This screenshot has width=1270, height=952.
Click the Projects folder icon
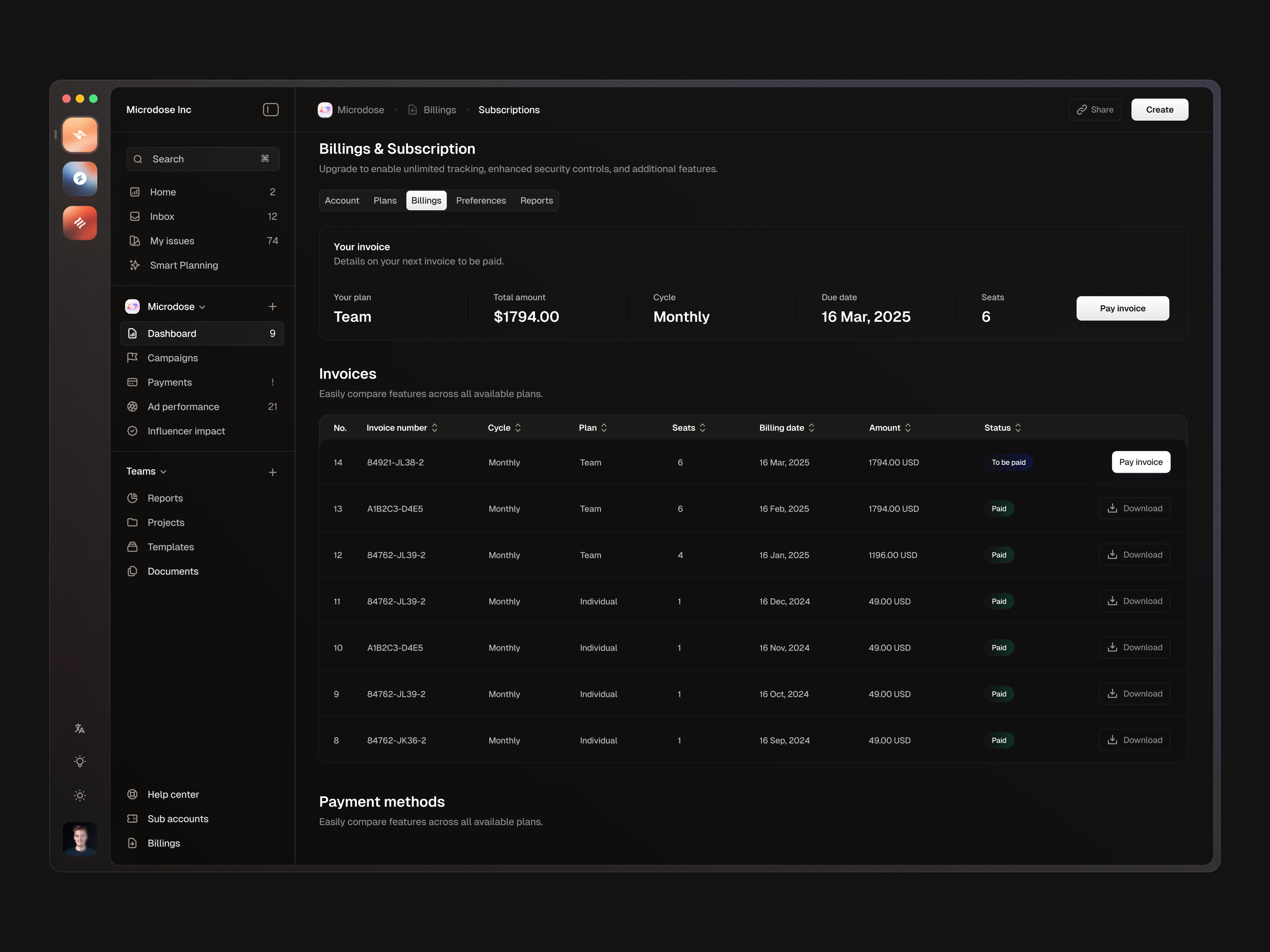tap(133, 522)
